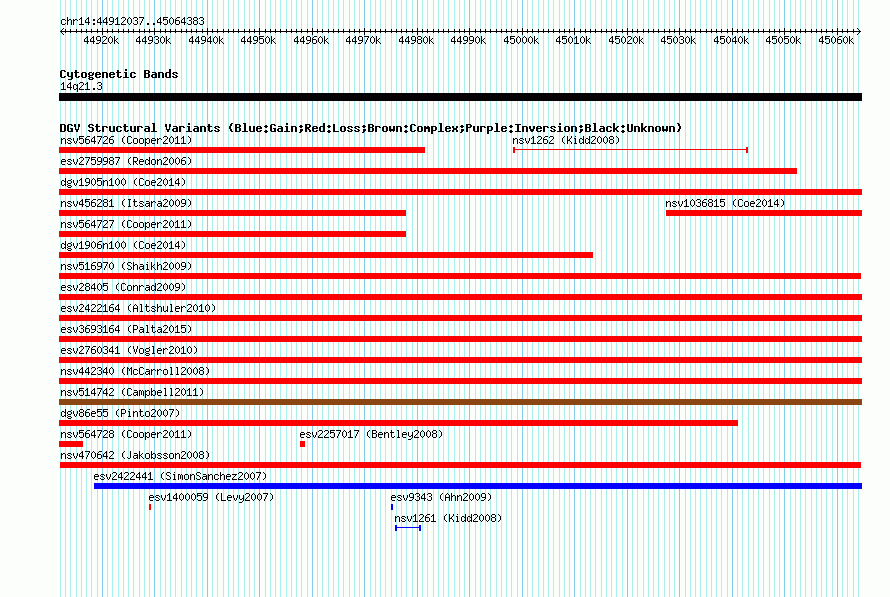Click the red dgv86e55 loss bar

(398, 423)
